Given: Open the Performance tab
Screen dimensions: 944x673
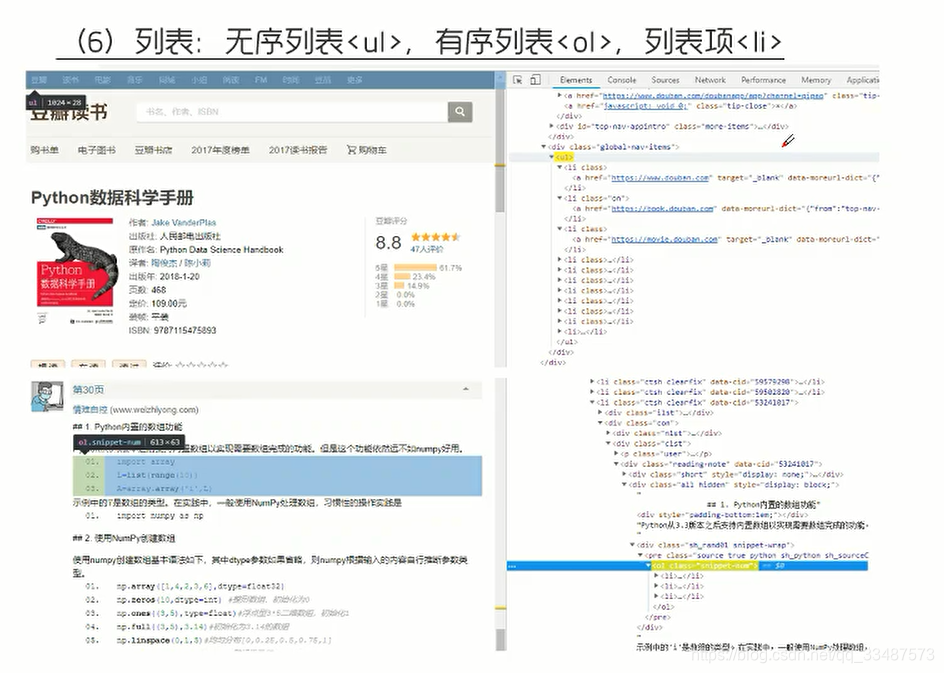Looking at the screenshot, I should tap(763, 80).
